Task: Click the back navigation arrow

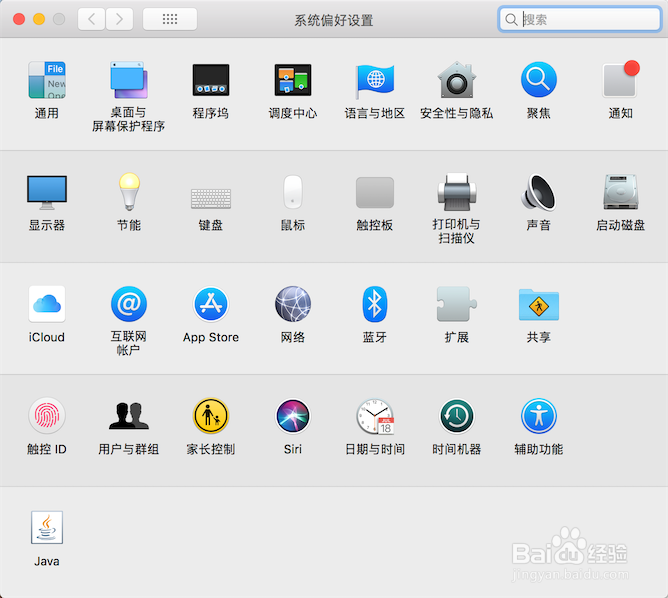Action: (x=91, y=19)
